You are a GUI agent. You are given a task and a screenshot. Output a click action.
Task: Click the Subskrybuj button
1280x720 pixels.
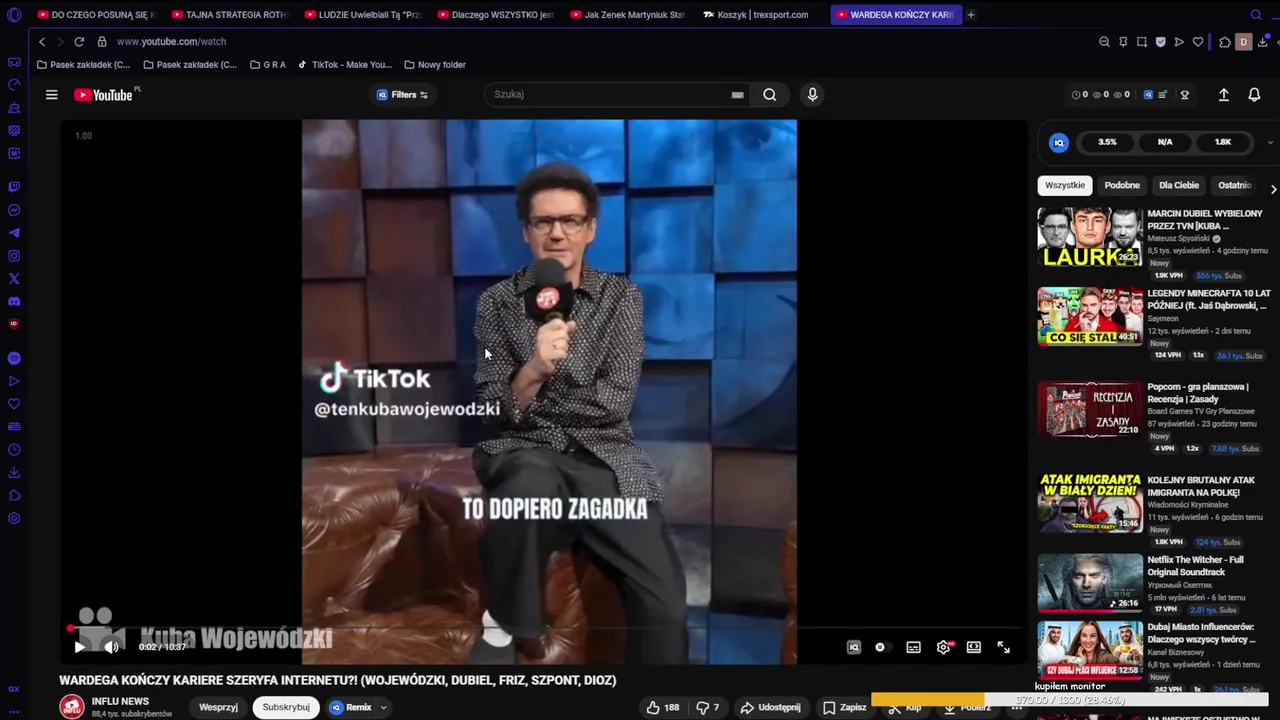[x=286, y=707]
